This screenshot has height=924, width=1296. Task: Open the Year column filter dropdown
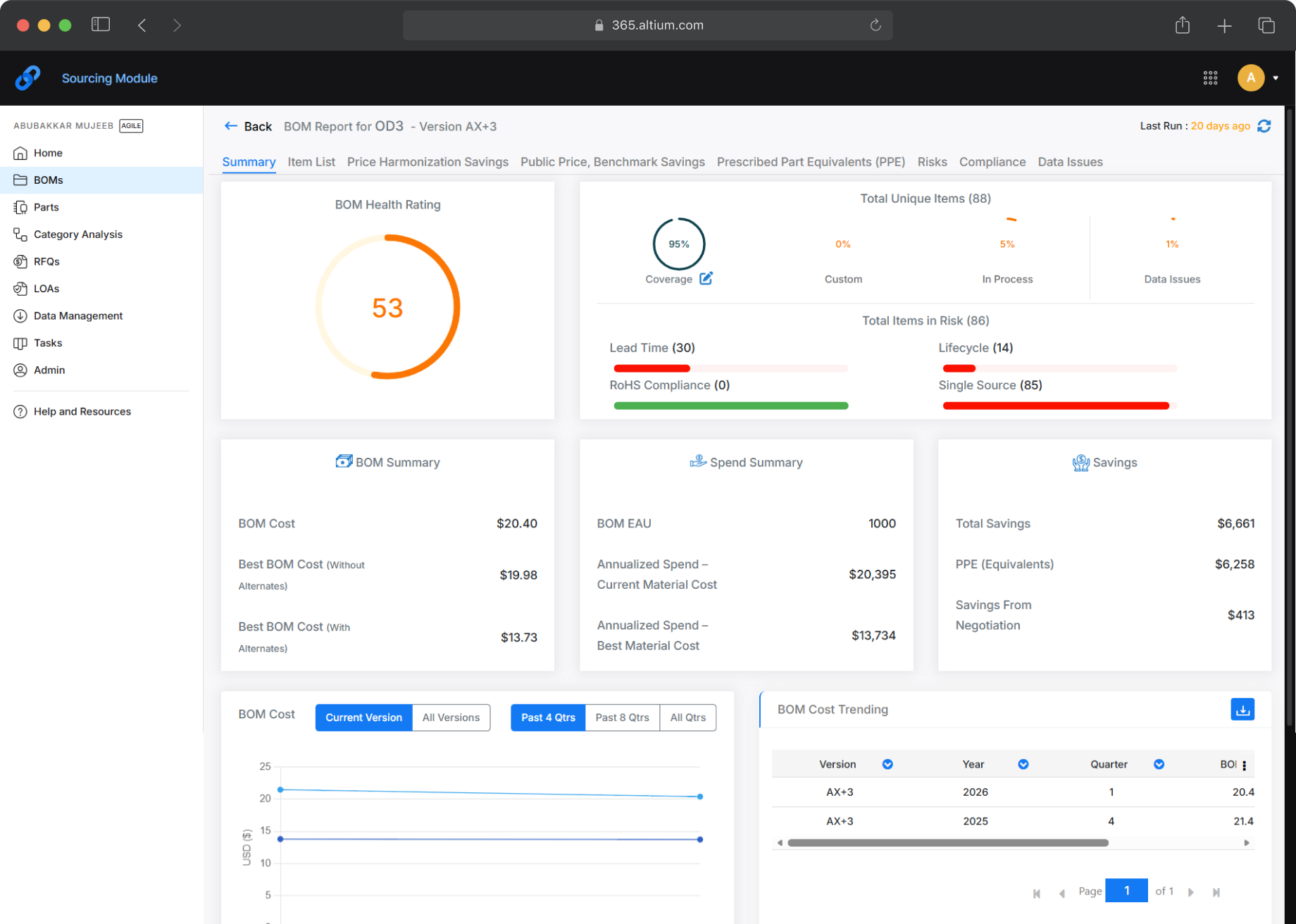pyautogui.click(x=1023, y=765)
